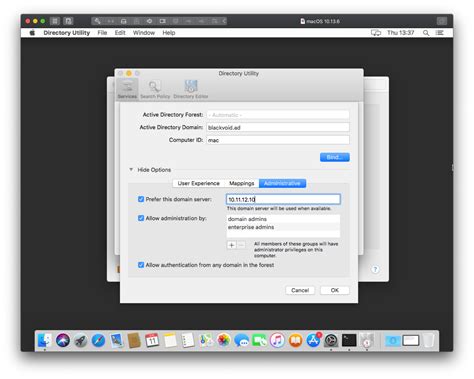Open Calendar icon showing 11
Viewport: 474px width, 379px height.
point(152,340)
